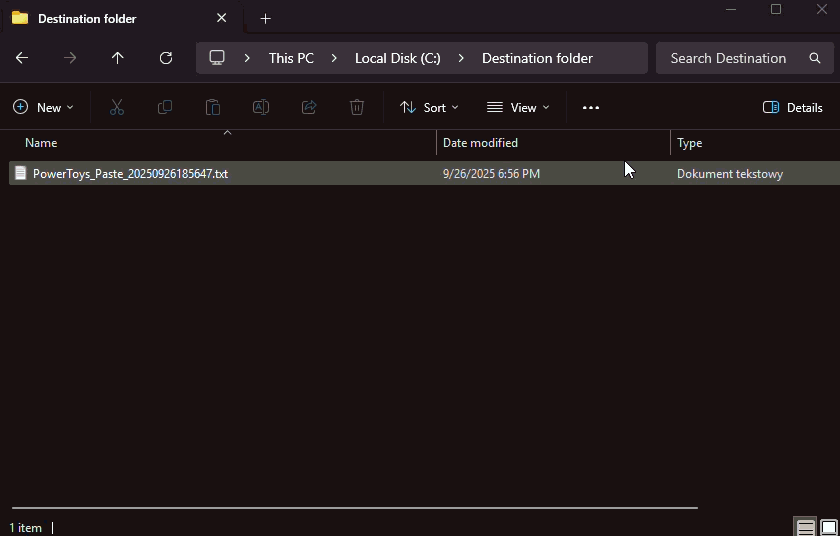Go up one folder level
This screenshot has height=536, width=840.
118,58
